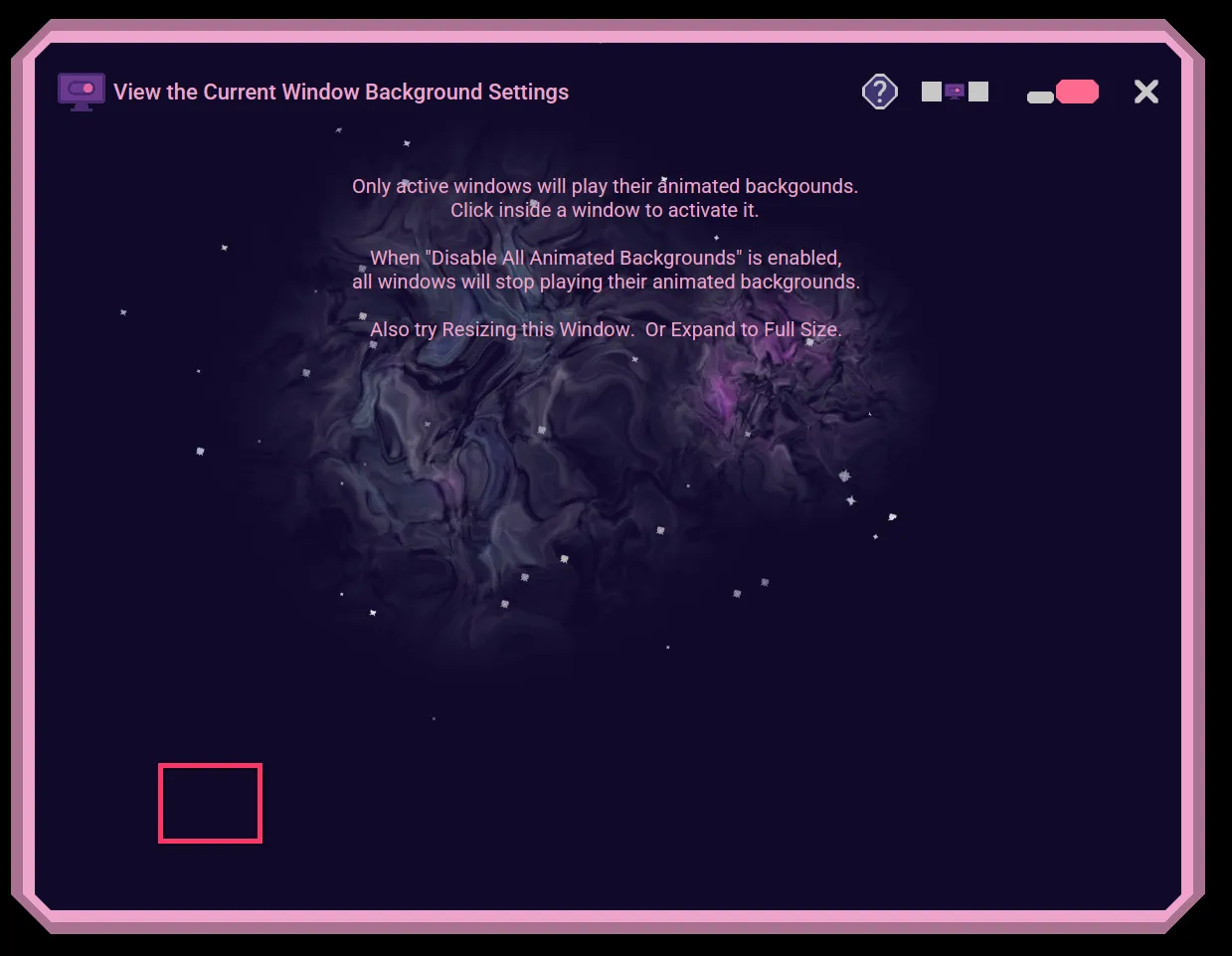Screen dimensions: 1232x956
Task: Click the line "Only active windows will play their animated backgounds."
Action: pyautogui.click(x=605, y=186)
